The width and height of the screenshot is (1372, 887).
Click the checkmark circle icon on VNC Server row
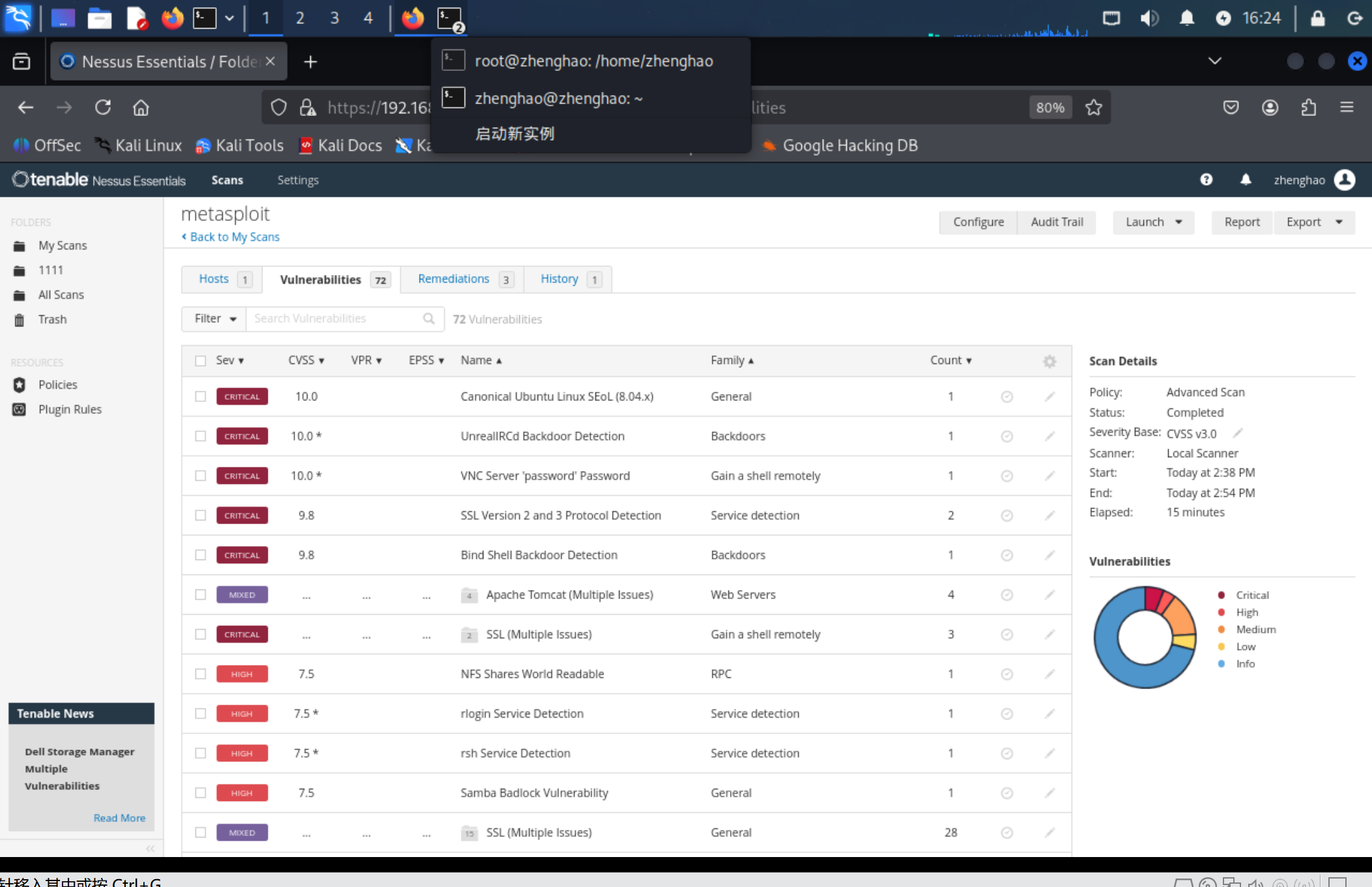click(1007, 476)
